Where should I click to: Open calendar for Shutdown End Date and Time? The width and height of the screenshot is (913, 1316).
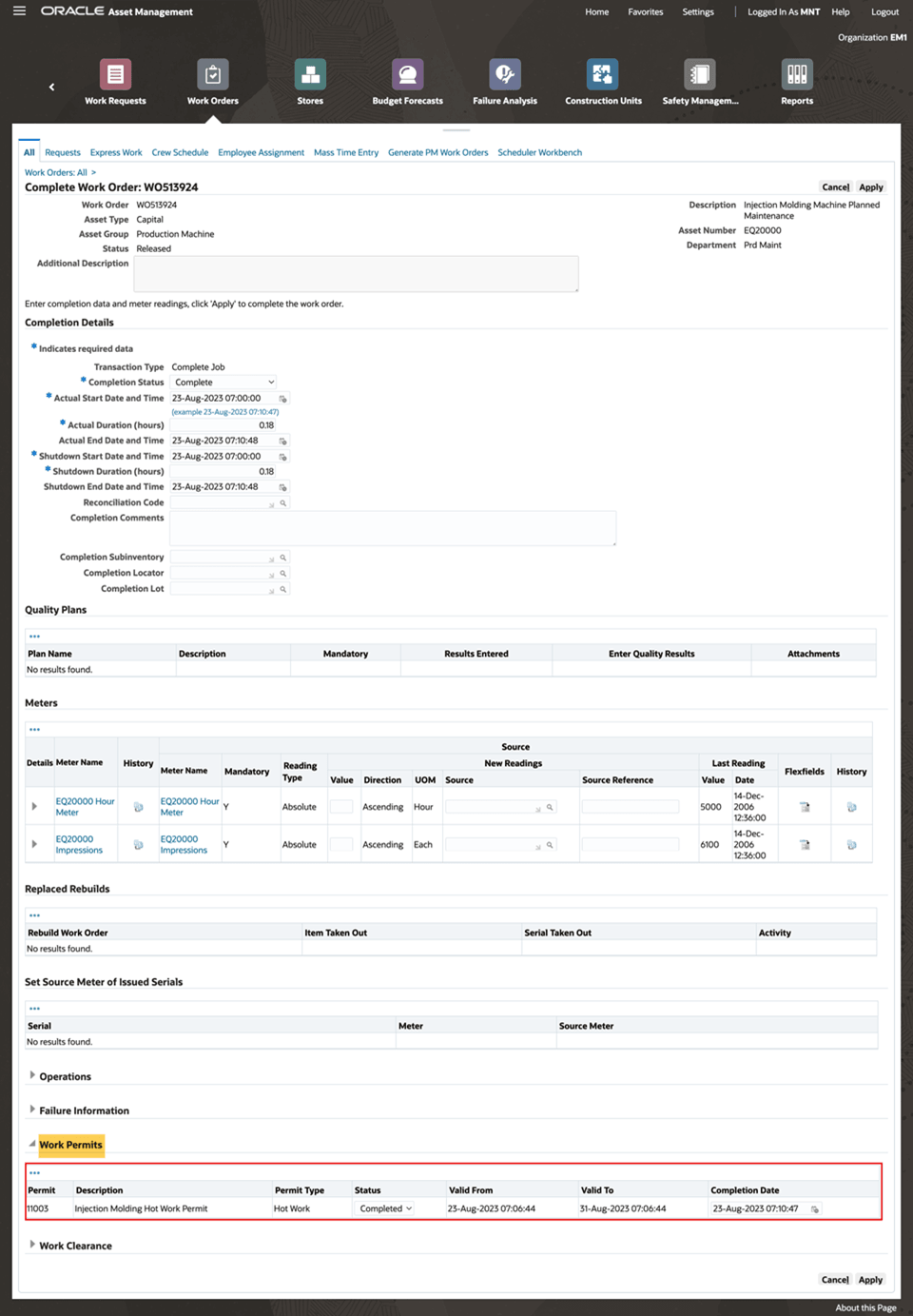click(282, 487)
